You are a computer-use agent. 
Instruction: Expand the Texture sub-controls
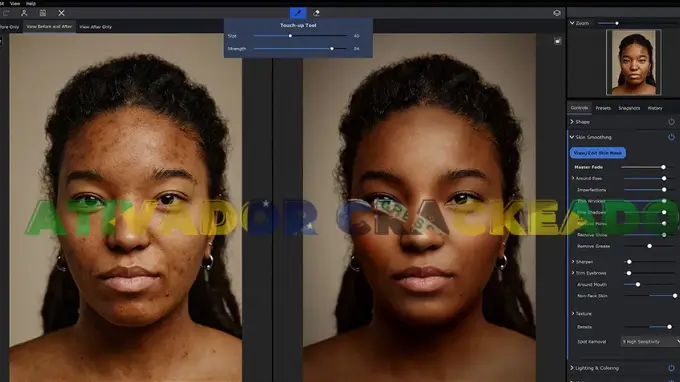pos(573,313)
